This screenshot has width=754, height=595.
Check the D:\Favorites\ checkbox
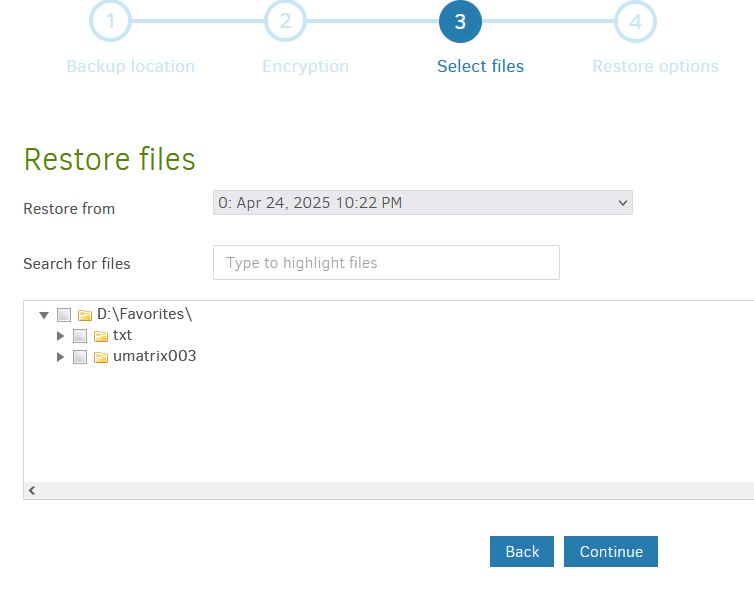64,315
